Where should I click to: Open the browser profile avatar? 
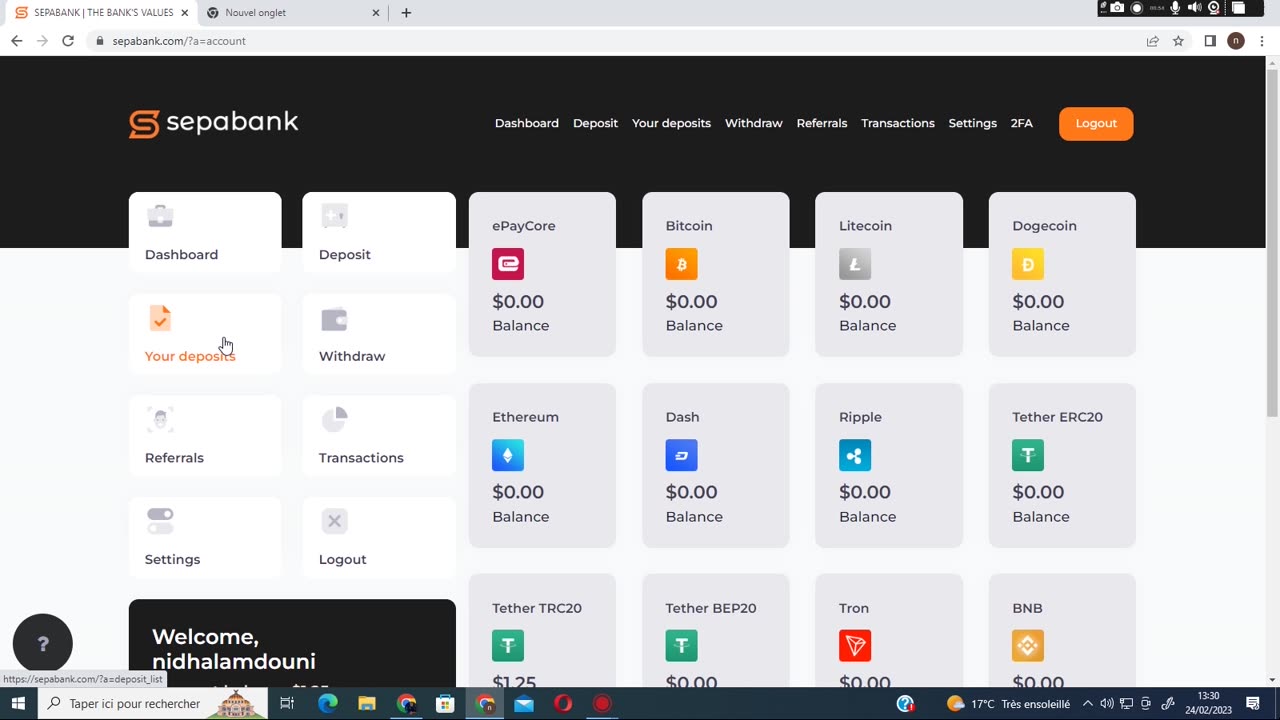tap(1236, 41)
